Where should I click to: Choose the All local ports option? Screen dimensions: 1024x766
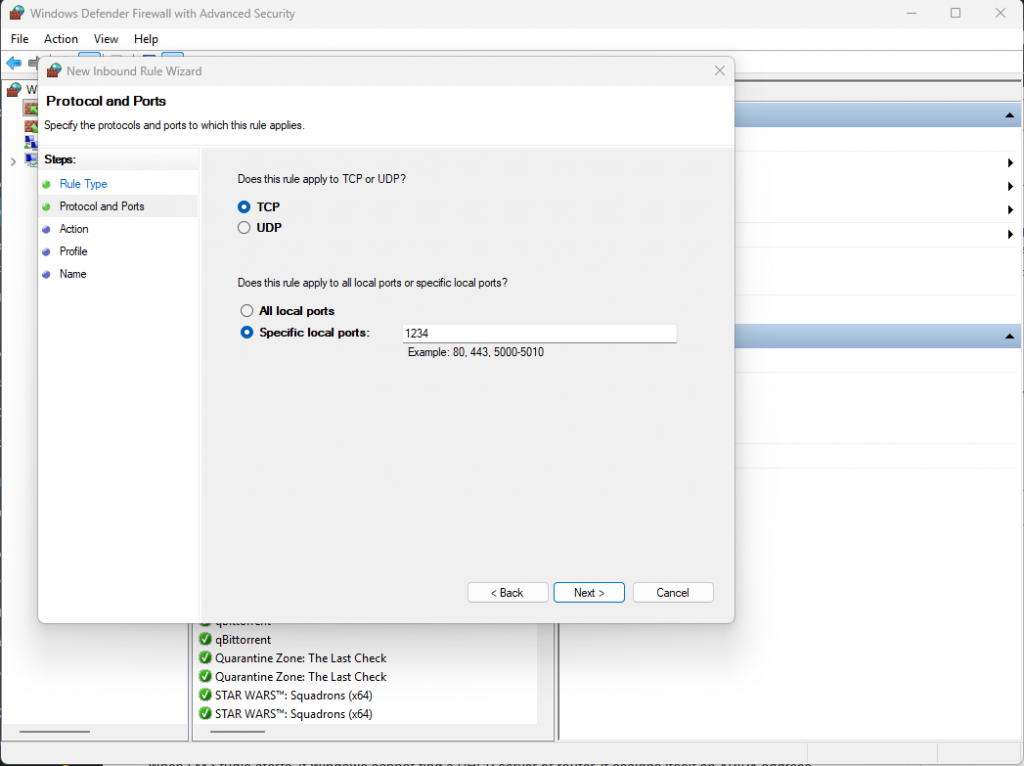247,311
